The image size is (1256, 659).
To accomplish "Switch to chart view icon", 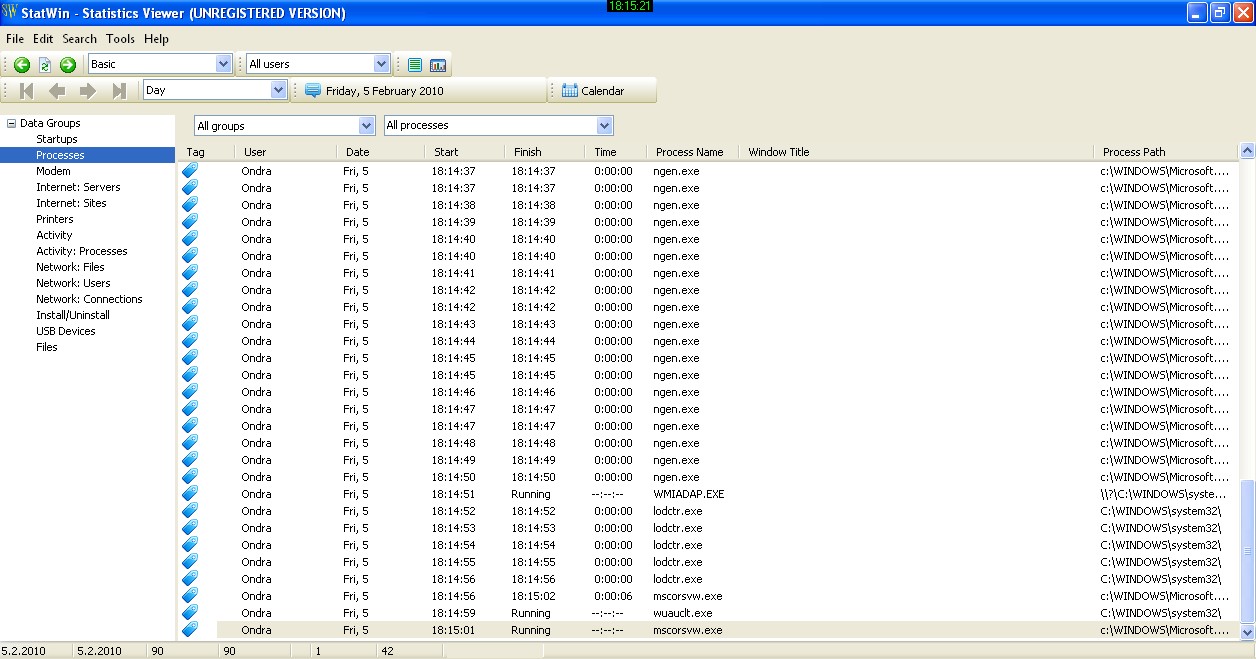I will point(438,65).
